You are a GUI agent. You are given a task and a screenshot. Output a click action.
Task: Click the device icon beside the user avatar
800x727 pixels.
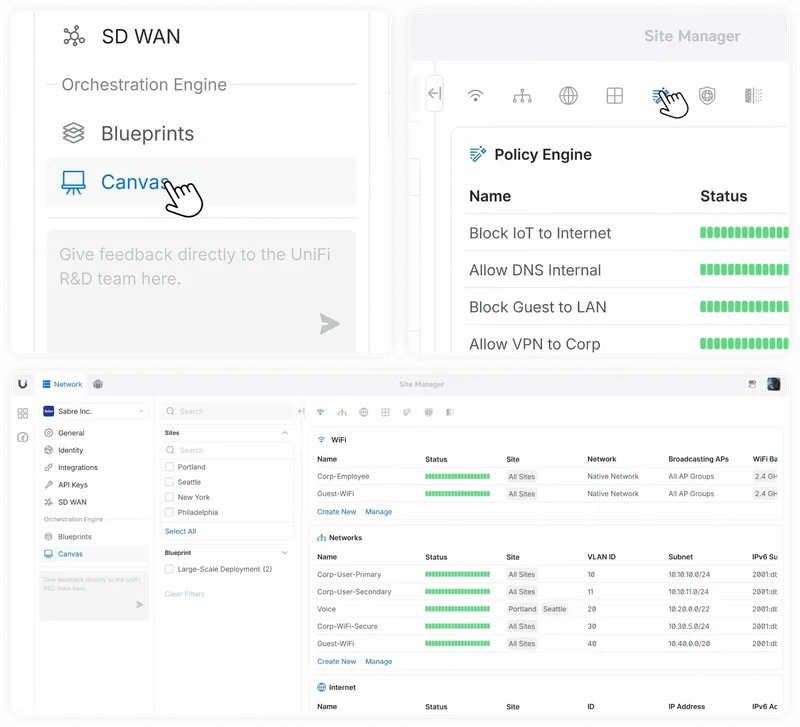pyautogui.click(x=752, y=384)
